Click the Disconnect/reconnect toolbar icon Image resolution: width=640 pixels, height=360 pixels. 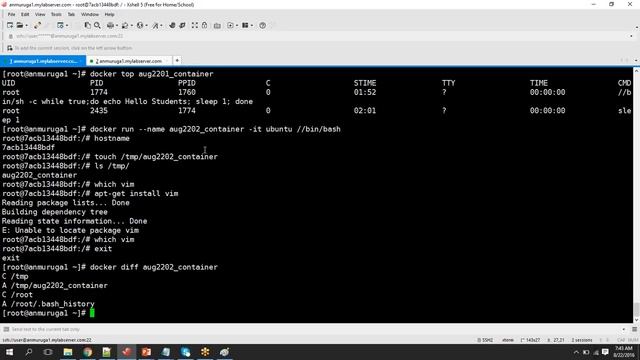click(x=38, y=25)
